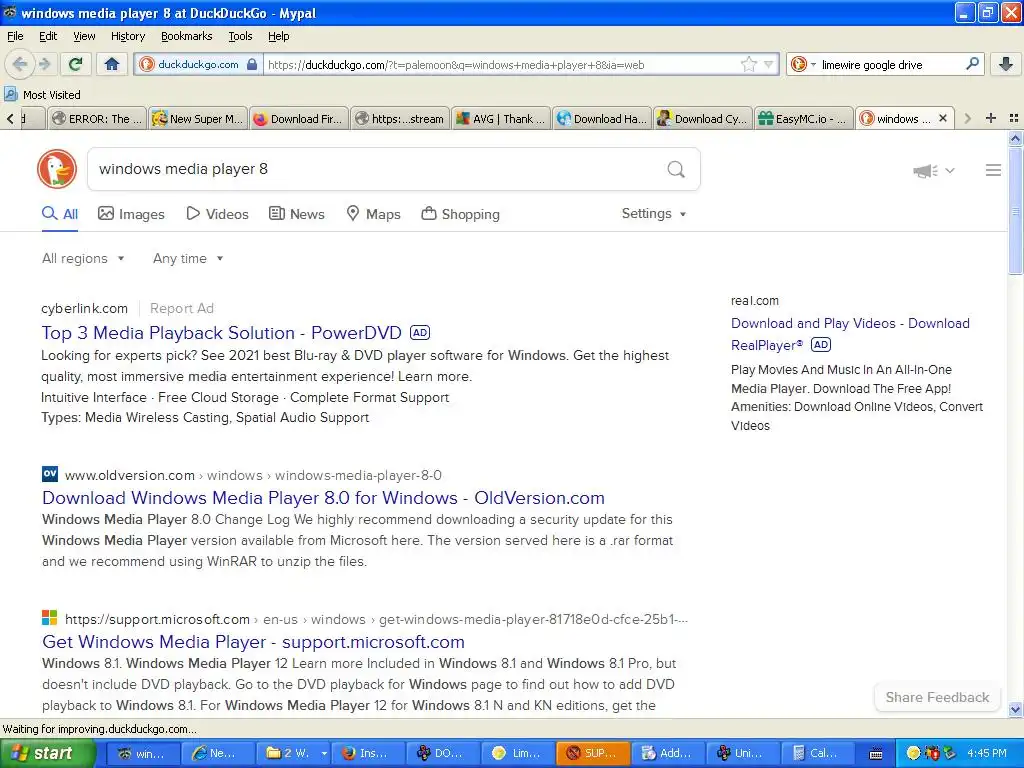This screenshot has height=768, width=1024.
Task: Open the Bookmarks menu
Action: tap(186, 36)
